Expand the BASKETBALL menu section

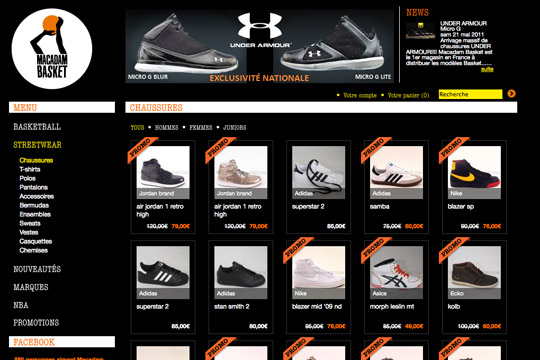[37, 127]
